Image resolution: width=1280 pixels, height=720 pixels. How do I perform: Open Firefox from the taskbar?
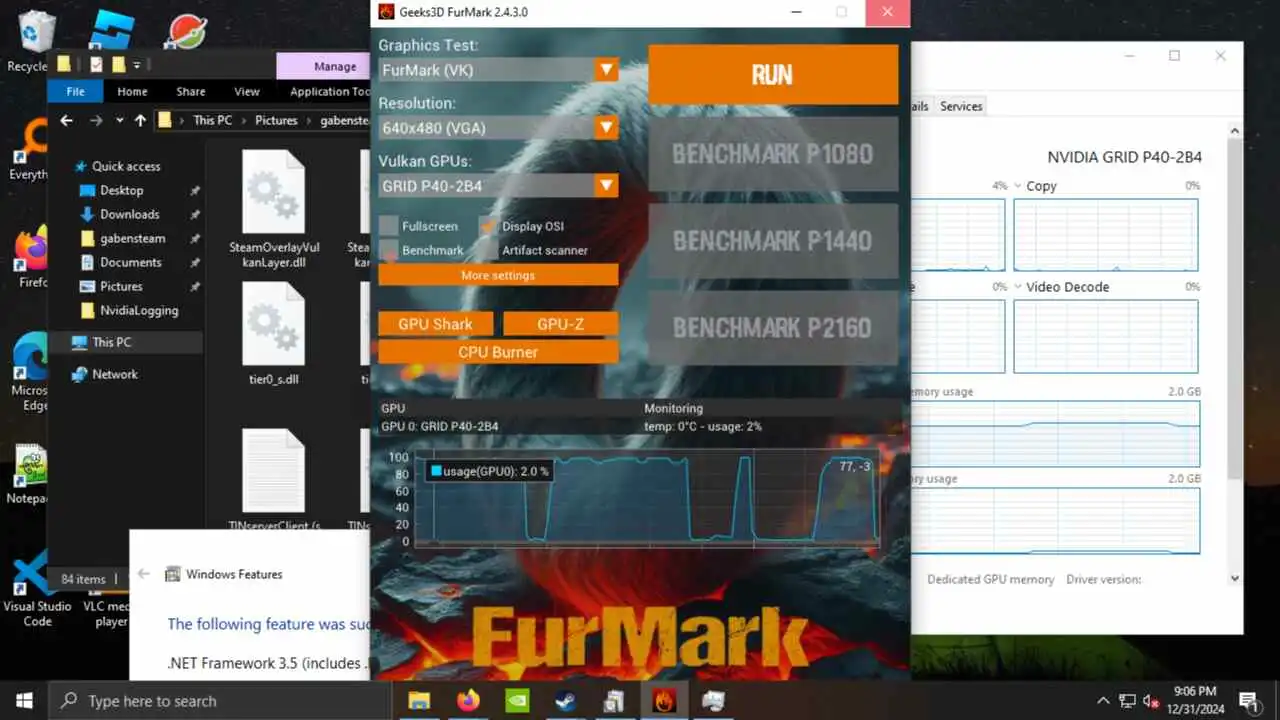[x=468, y=700]
